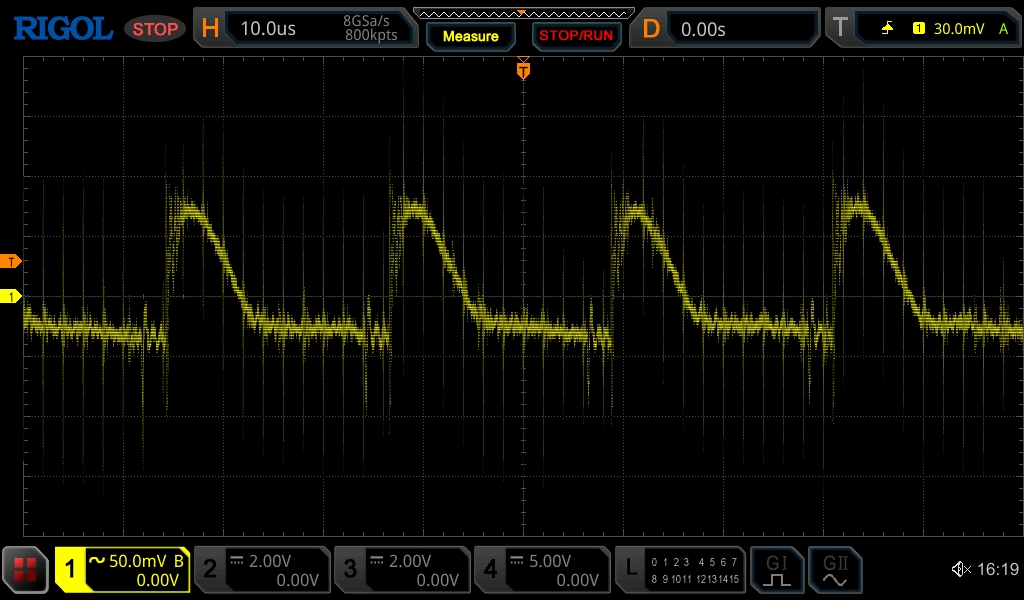Enable channel 4 with 5.00V scale
Viewport: 1024px width, 600px height.
click(541, 570)
